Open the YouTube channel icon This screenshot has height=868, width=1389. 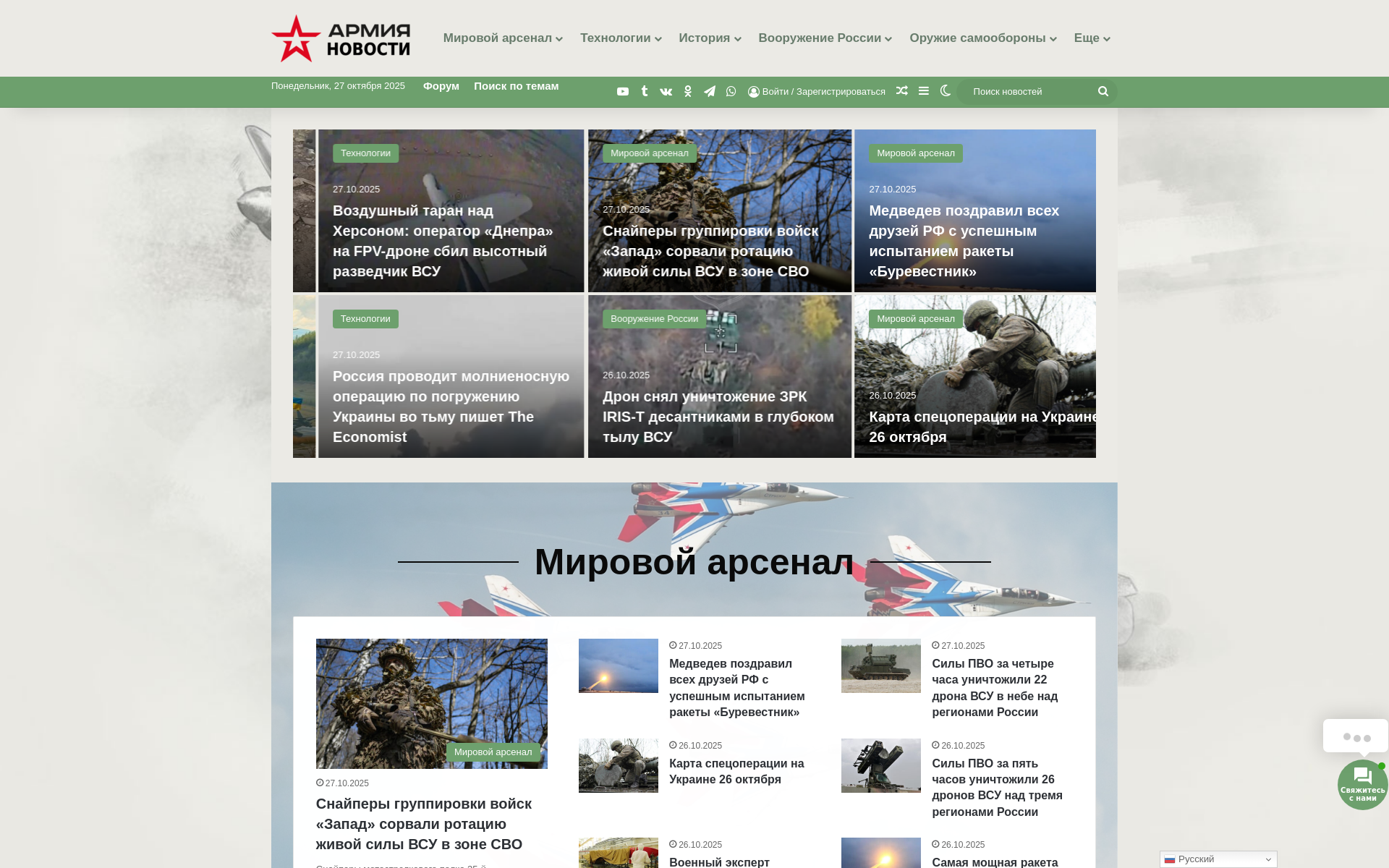[x=622, y=92]
